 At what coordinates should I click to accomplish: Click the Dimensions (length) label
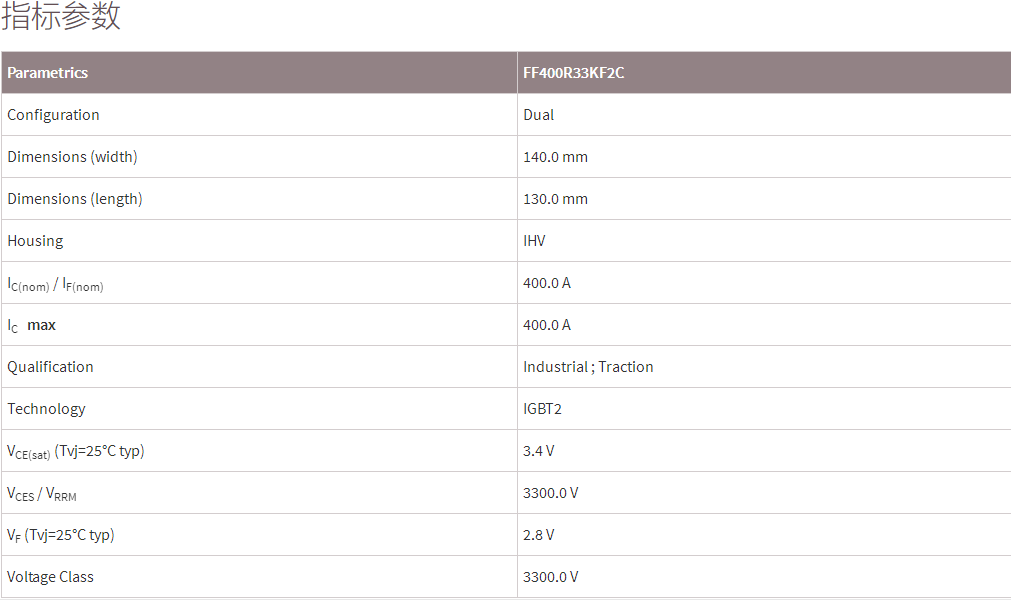pos(75,199)
